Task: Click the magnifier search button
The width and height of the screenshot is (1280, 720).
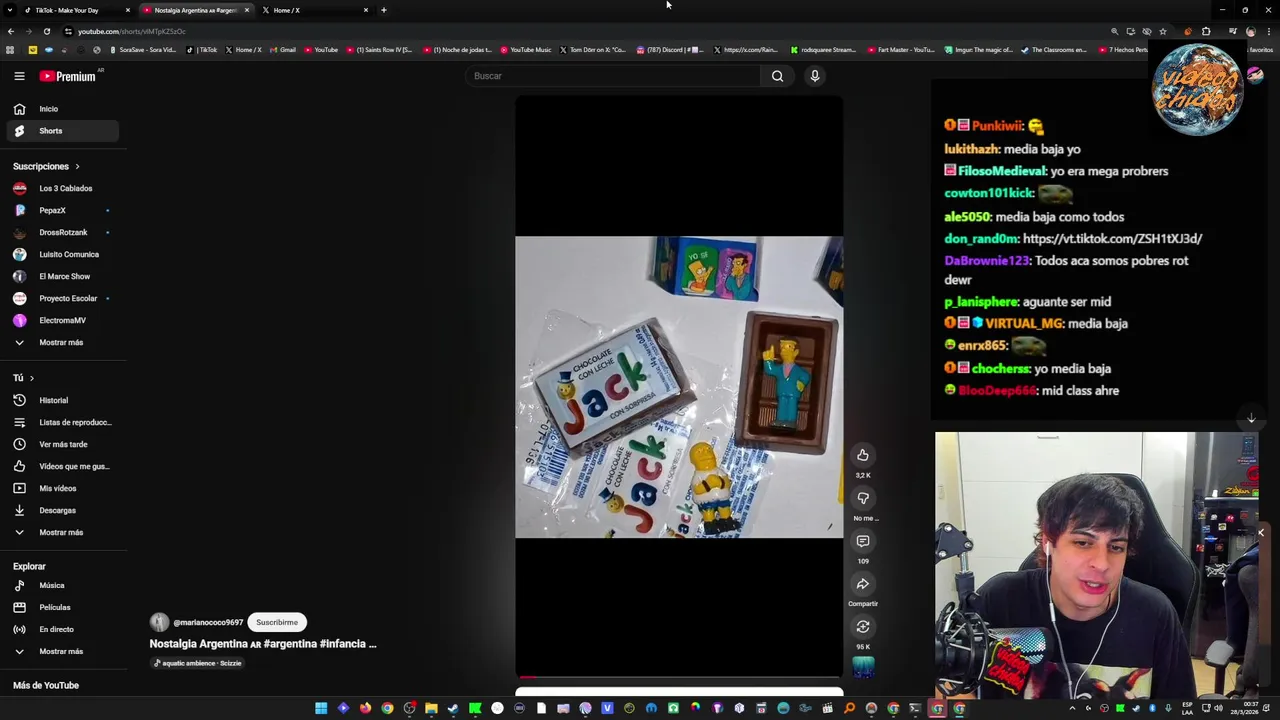Action: tap(777, 76)
